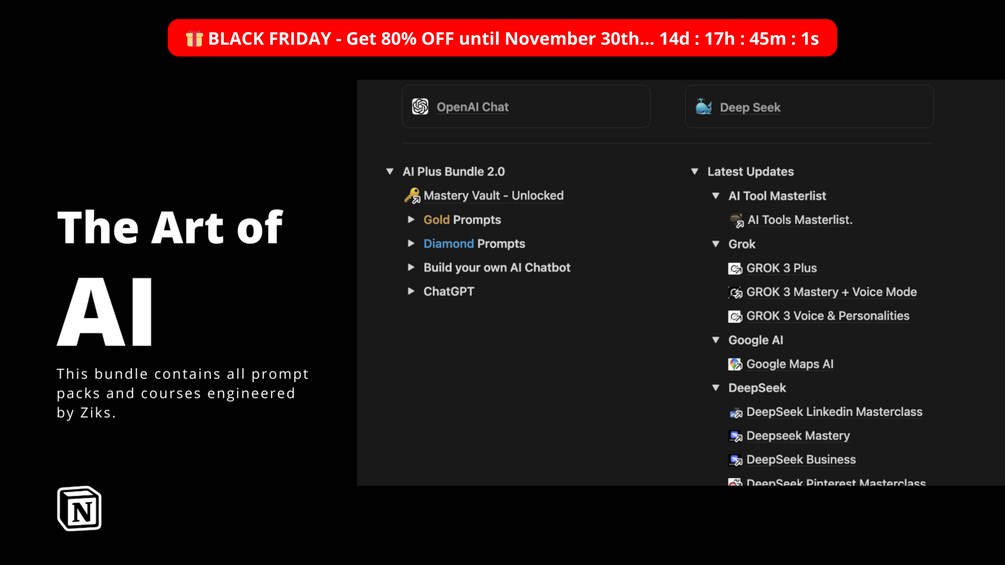
Task: Open the Deepseek Mastery page link
Action: pos(797,436)
